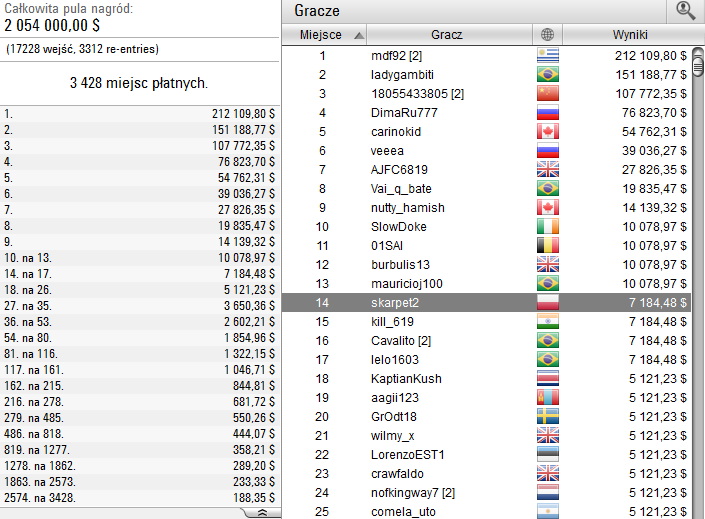Click the magnifier search icon in Gracze header

point(685,11)
